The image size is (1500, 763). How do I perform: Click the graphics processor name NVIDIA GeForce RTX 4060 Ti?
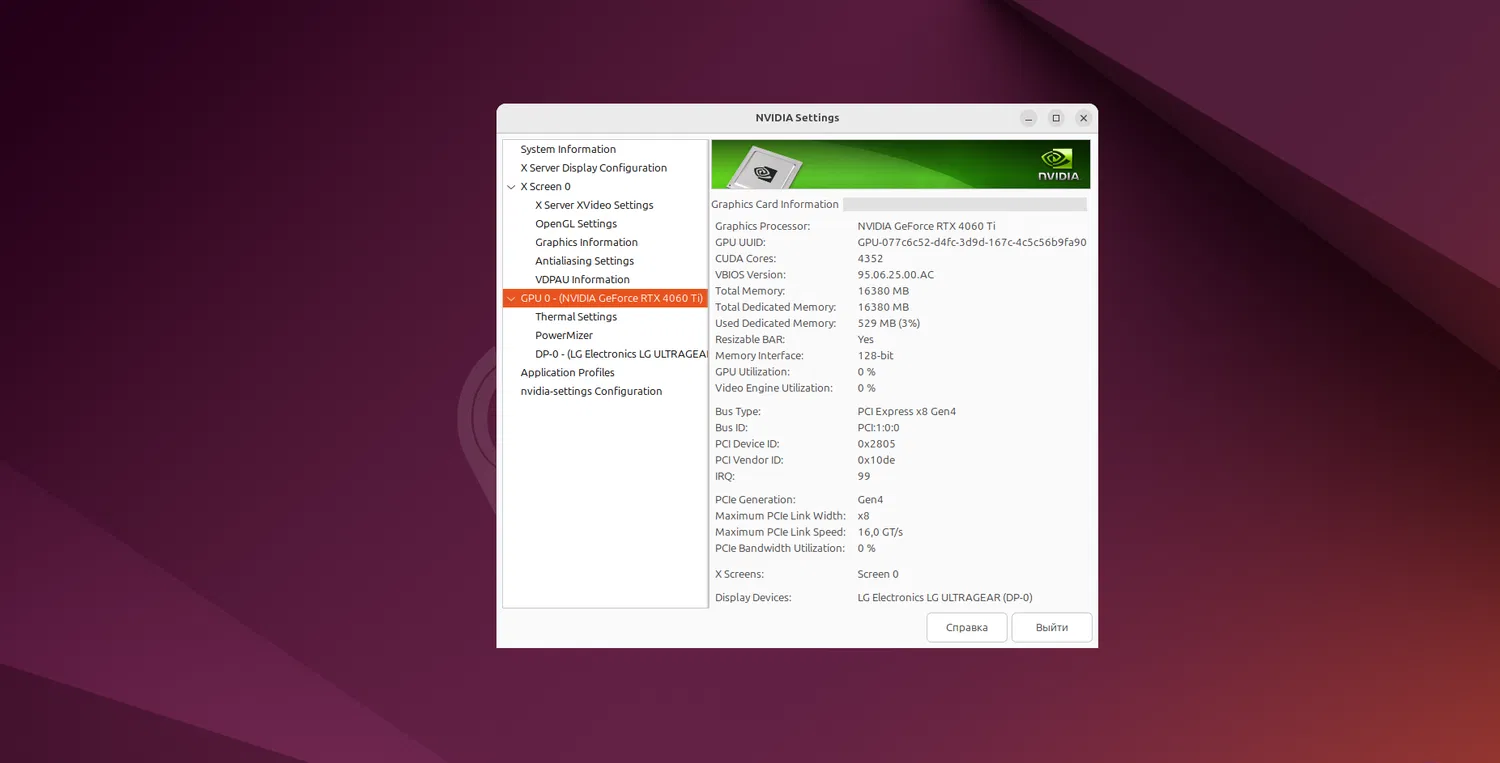(x=926, y=227)
